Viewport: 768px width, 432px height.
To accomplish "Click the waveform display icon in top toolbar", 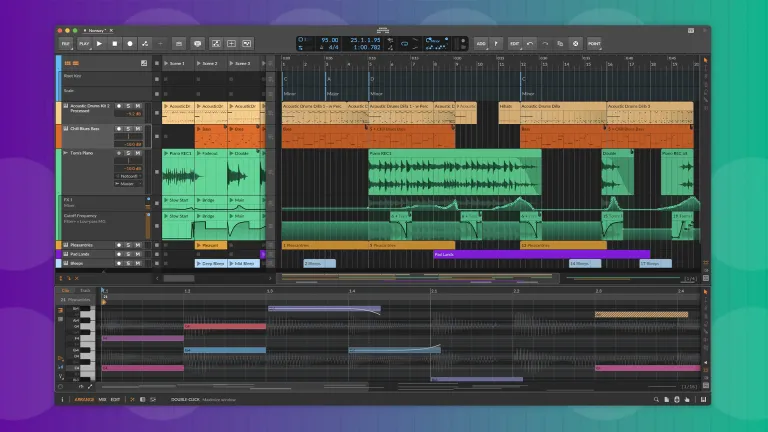I will [x=246, y=44].
